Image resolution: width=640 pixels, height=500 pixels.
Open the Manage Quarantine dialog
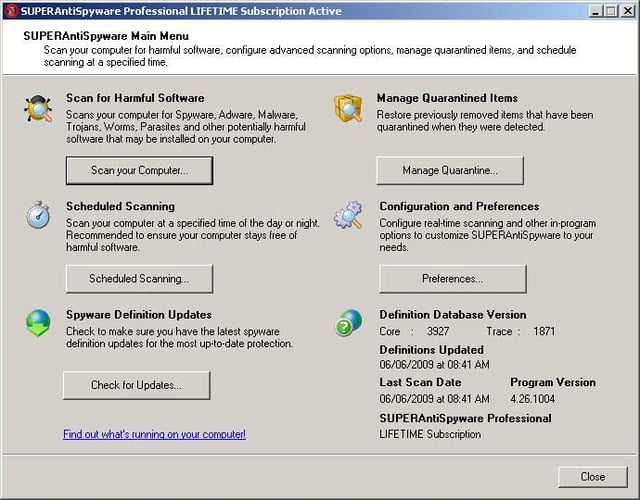450,171
